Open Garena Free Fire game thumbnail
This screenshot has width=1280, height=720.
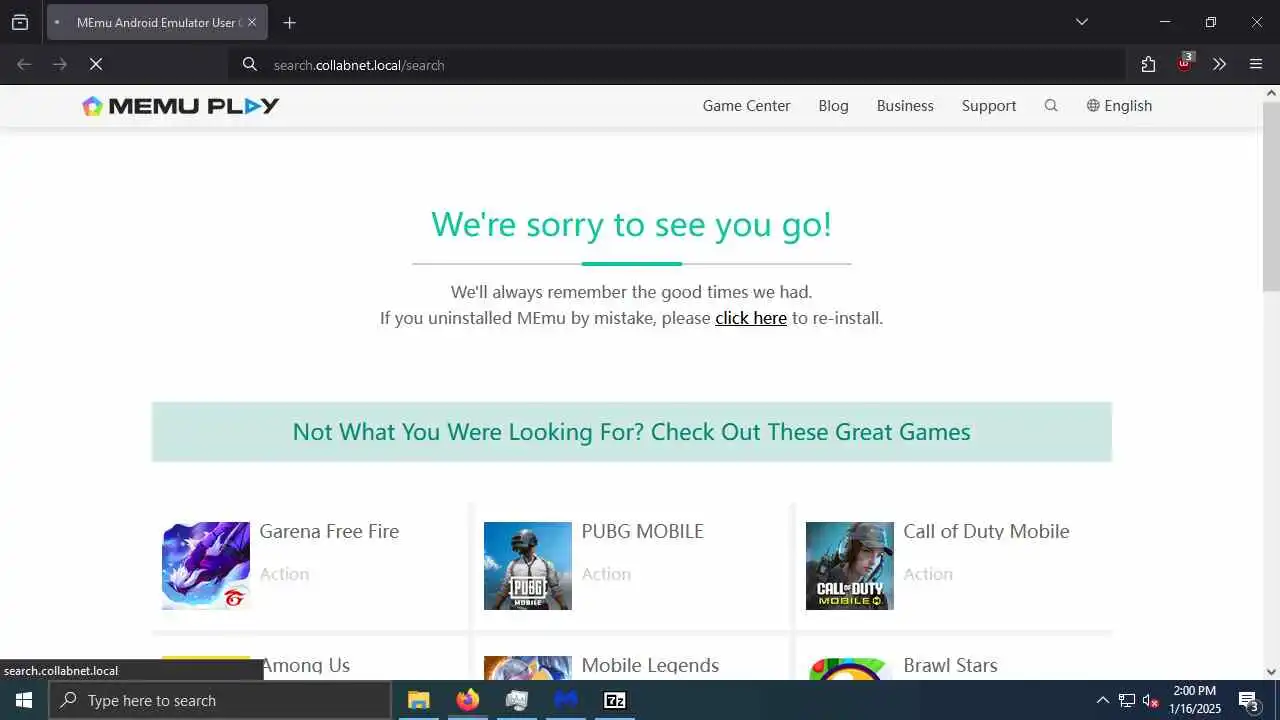pos(206,566)
